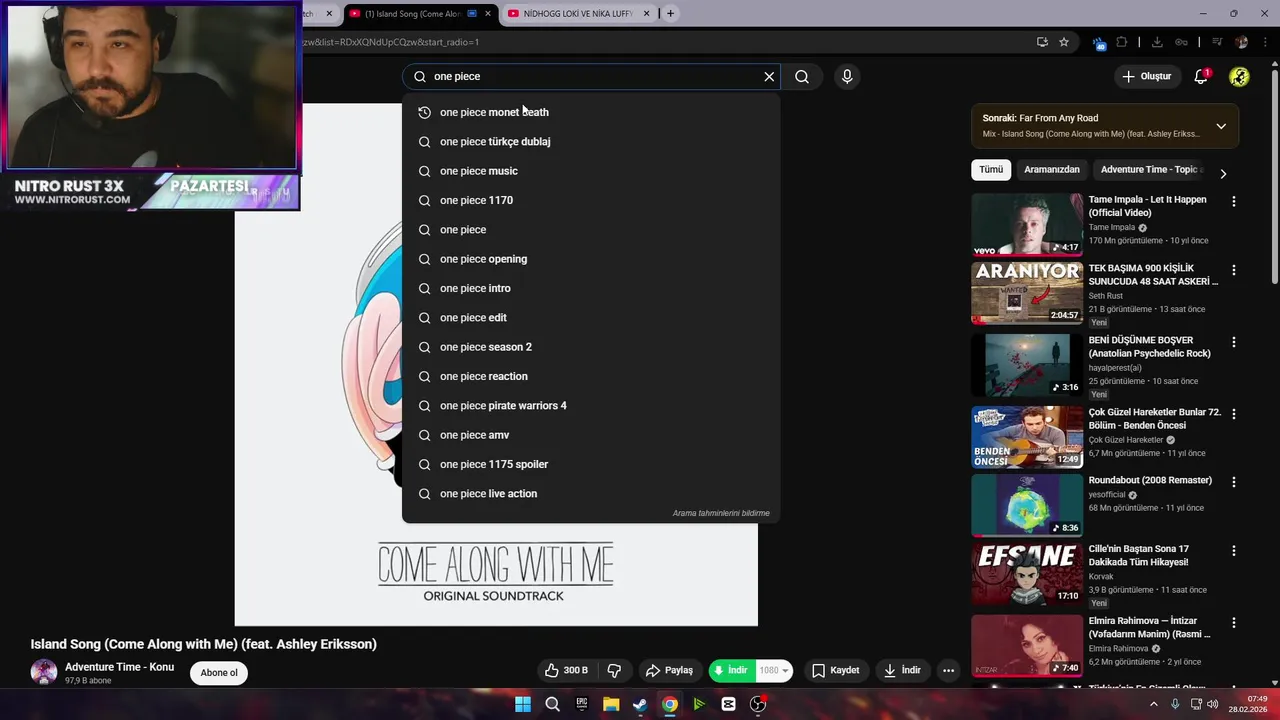Open YouTube account avatar menu
Viewport: 1280px width, 720px height.
[1239, 77]
